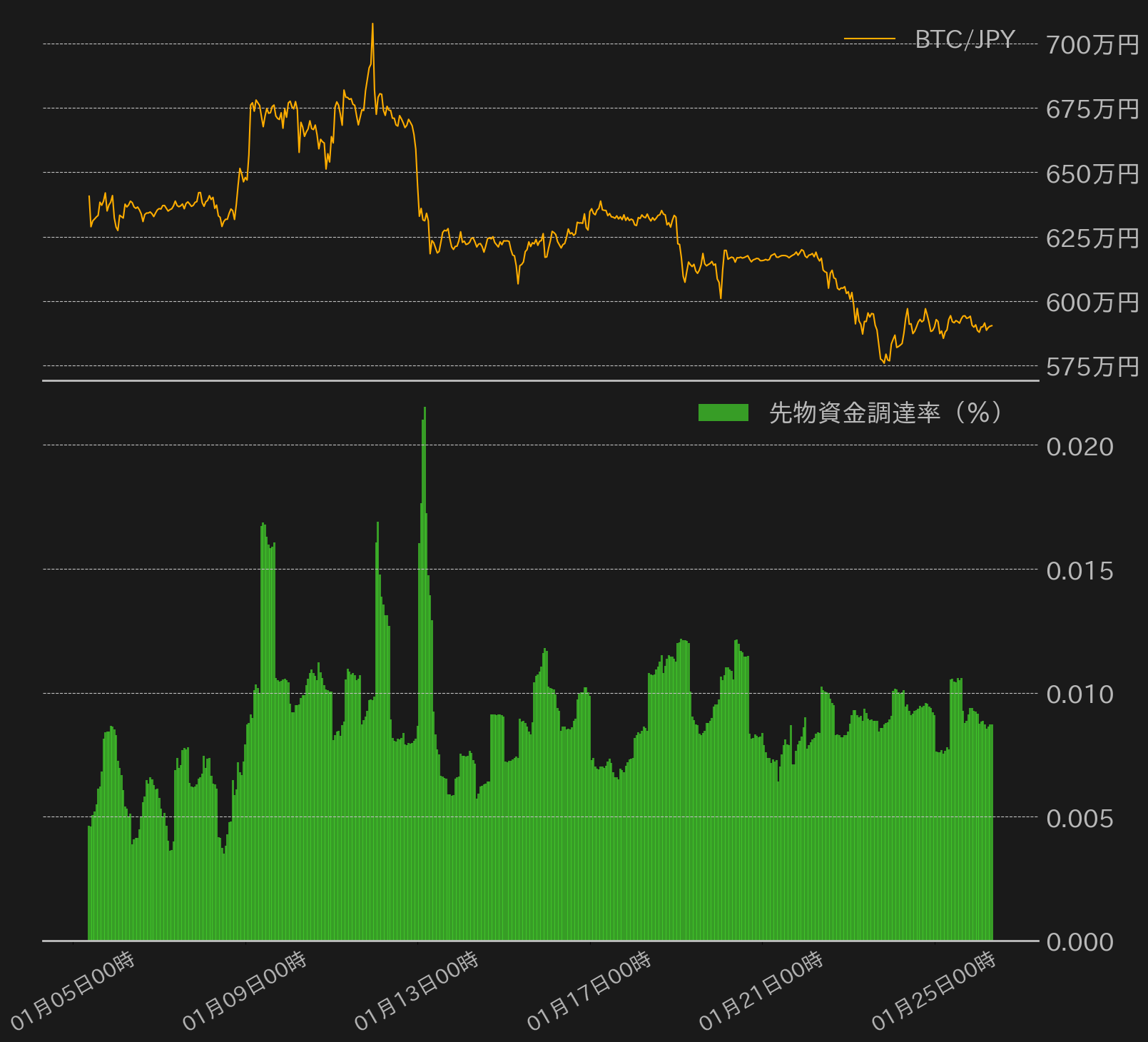Select the 650万円 price axis label
Image resolution: width=1148 pixels, height=1042 pixels.
1092,173
